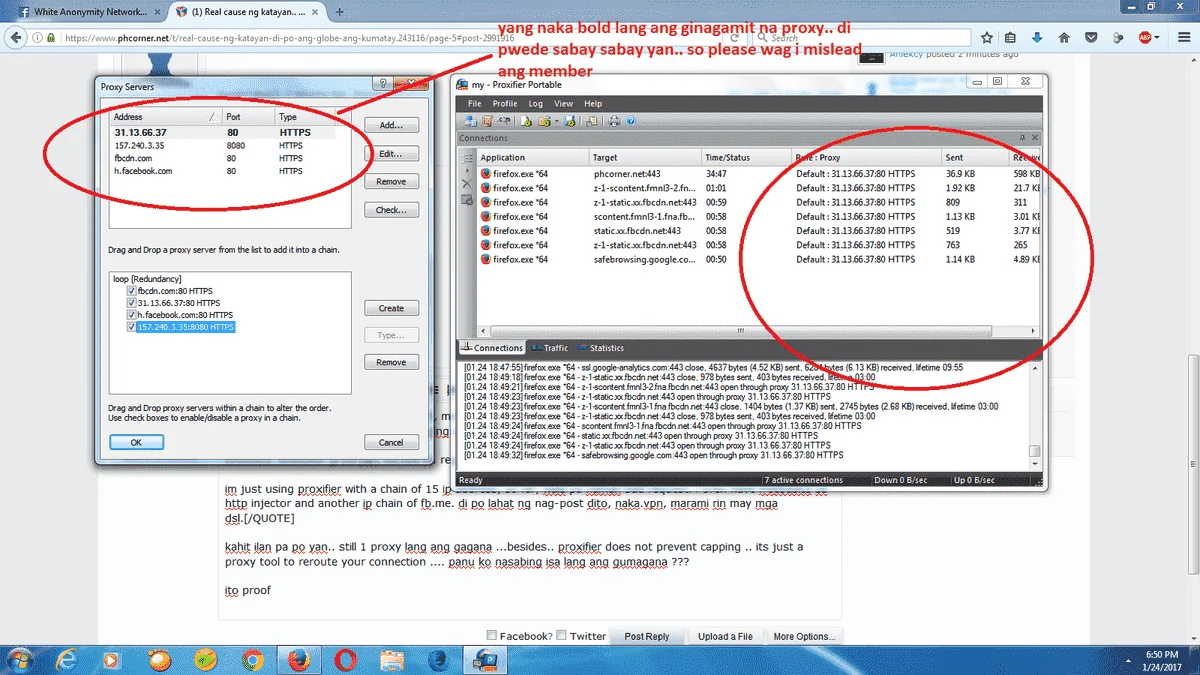Open File menu in Proxifier
Image resolution: width=1200 pixels, height=675 pixels.
(474, 104)
